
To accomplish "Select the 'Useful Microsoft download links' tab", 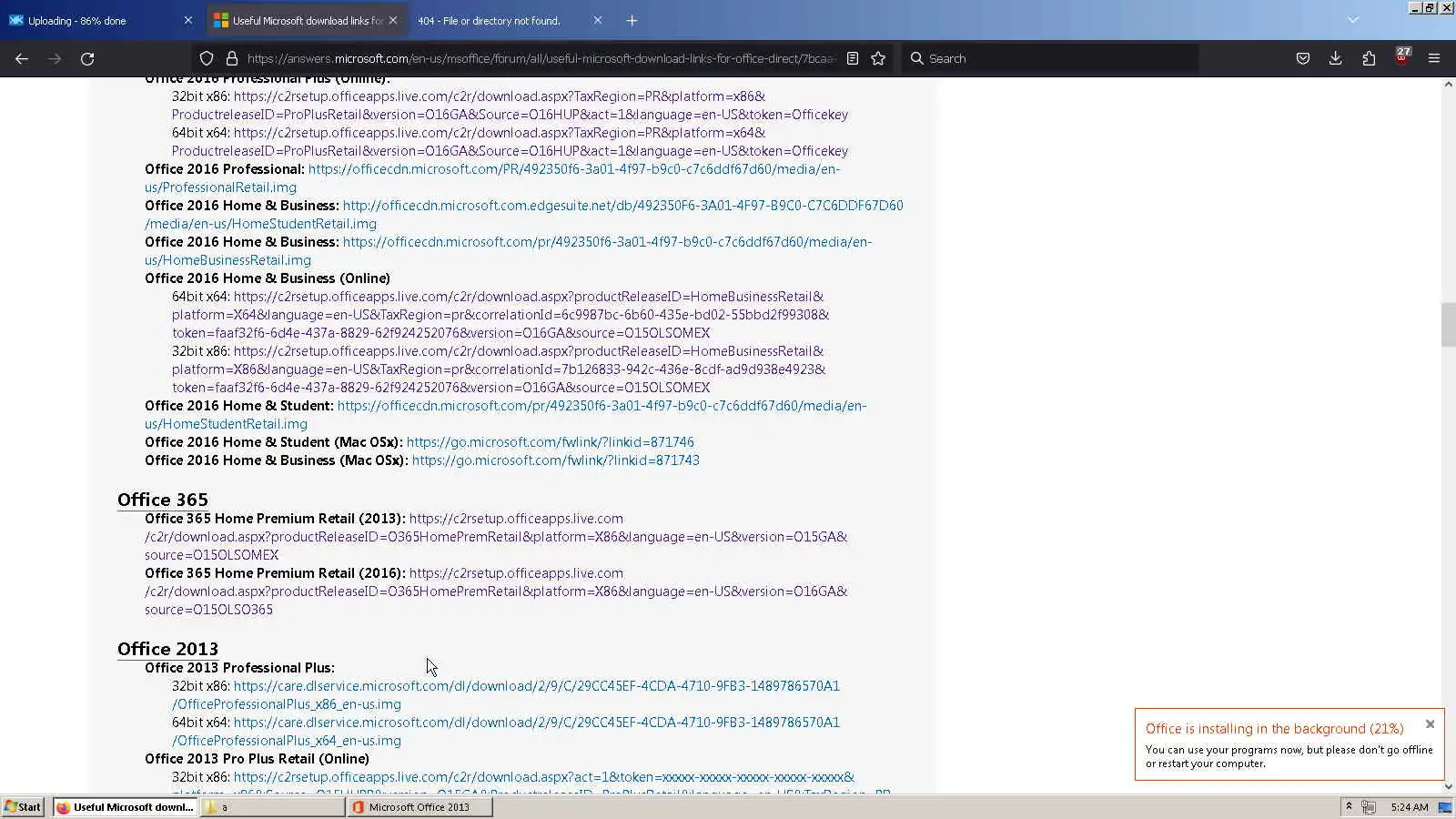I will coord(307,20).
